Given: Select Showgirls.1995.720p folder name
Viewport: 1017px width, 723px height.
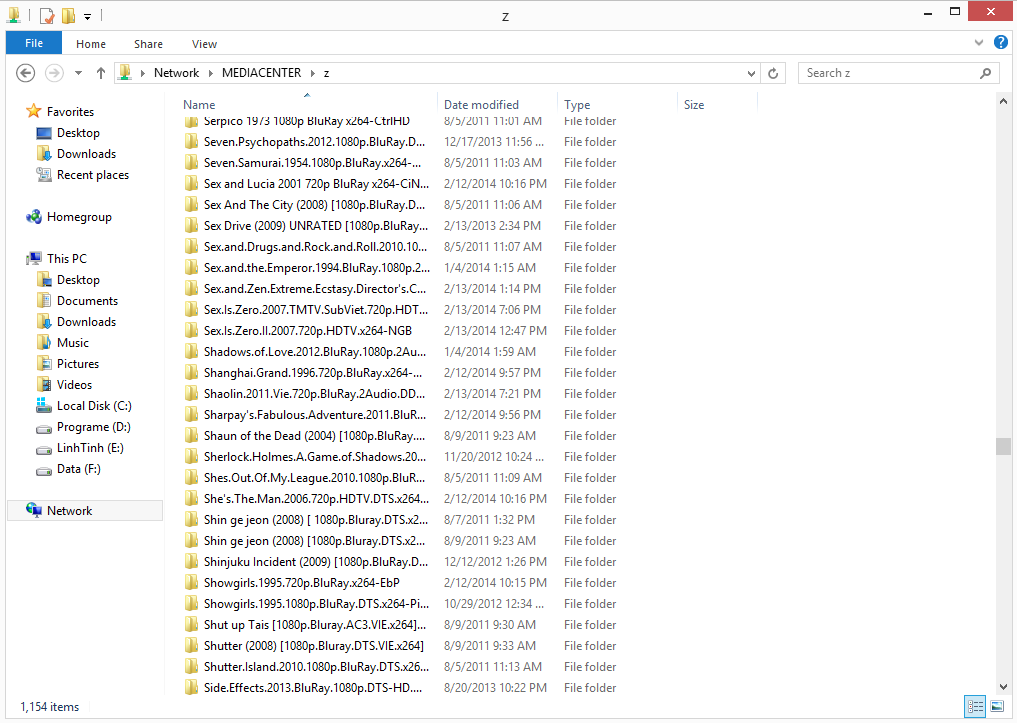Looking at the screenshot, I should tap(302, 583).
